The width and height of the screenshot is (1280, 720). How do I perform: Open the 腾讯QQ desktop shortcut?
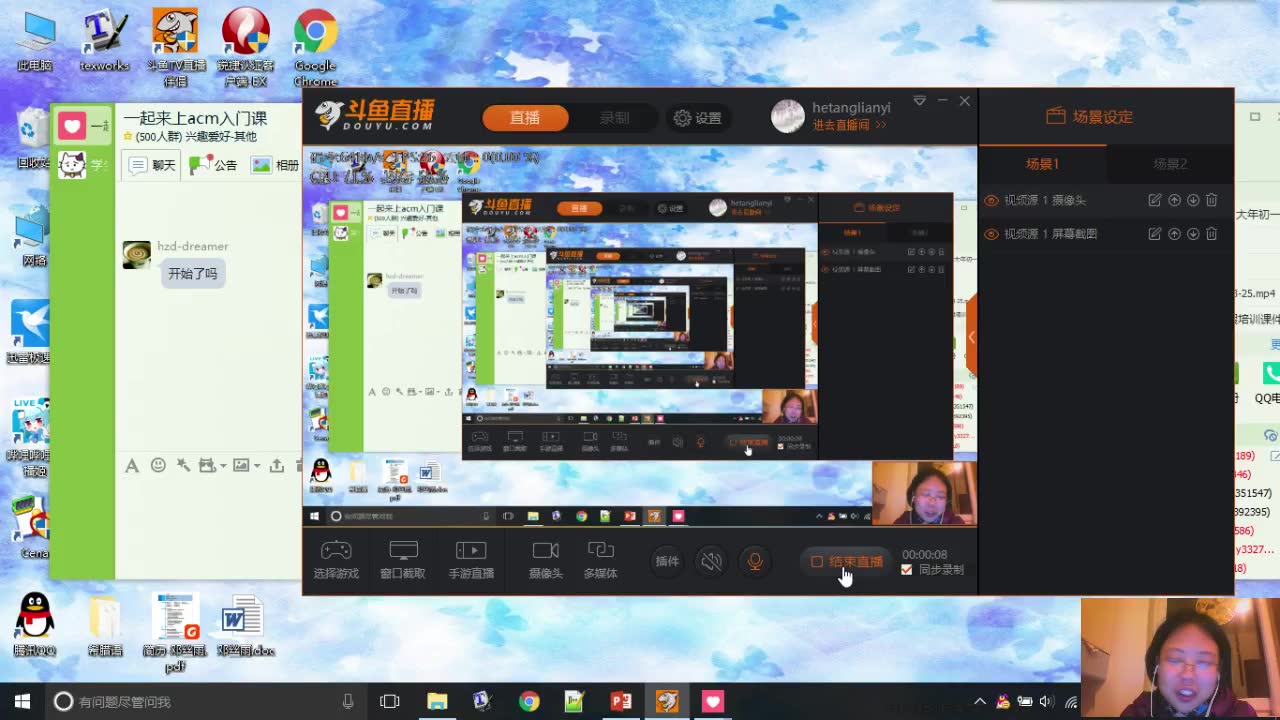pyautogui.click(x=35, y=624)
